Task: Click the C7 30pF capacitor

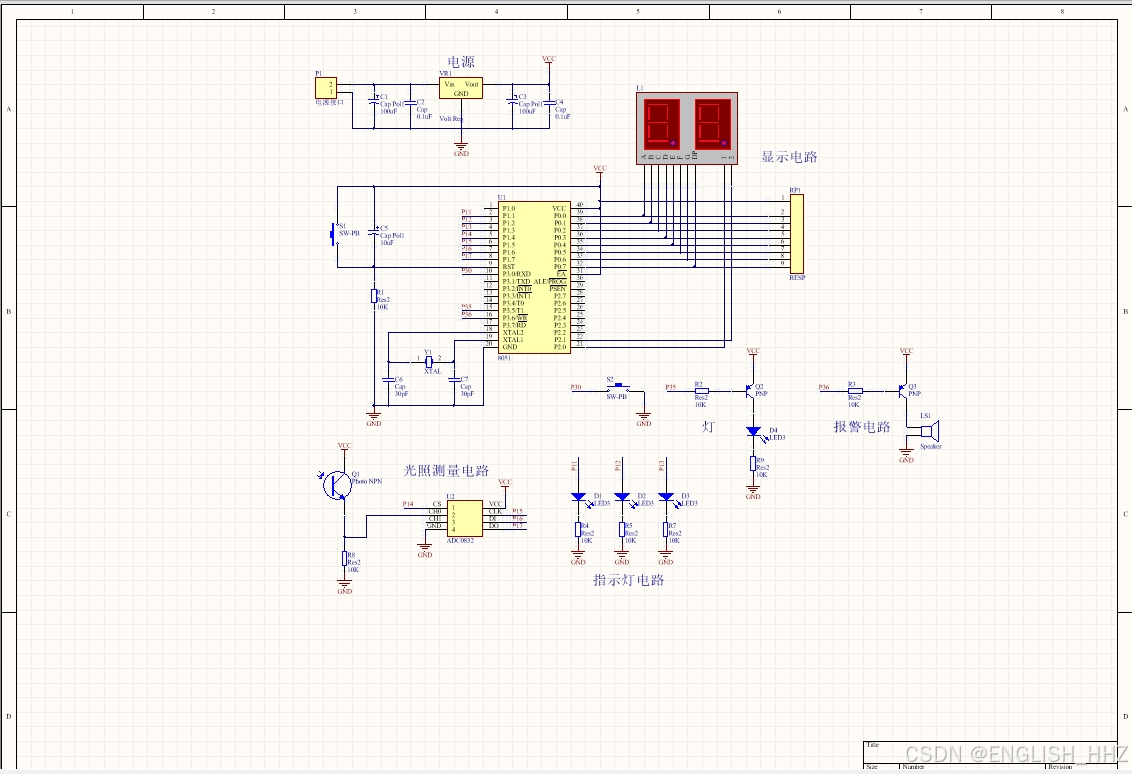Action: point(454,380)
